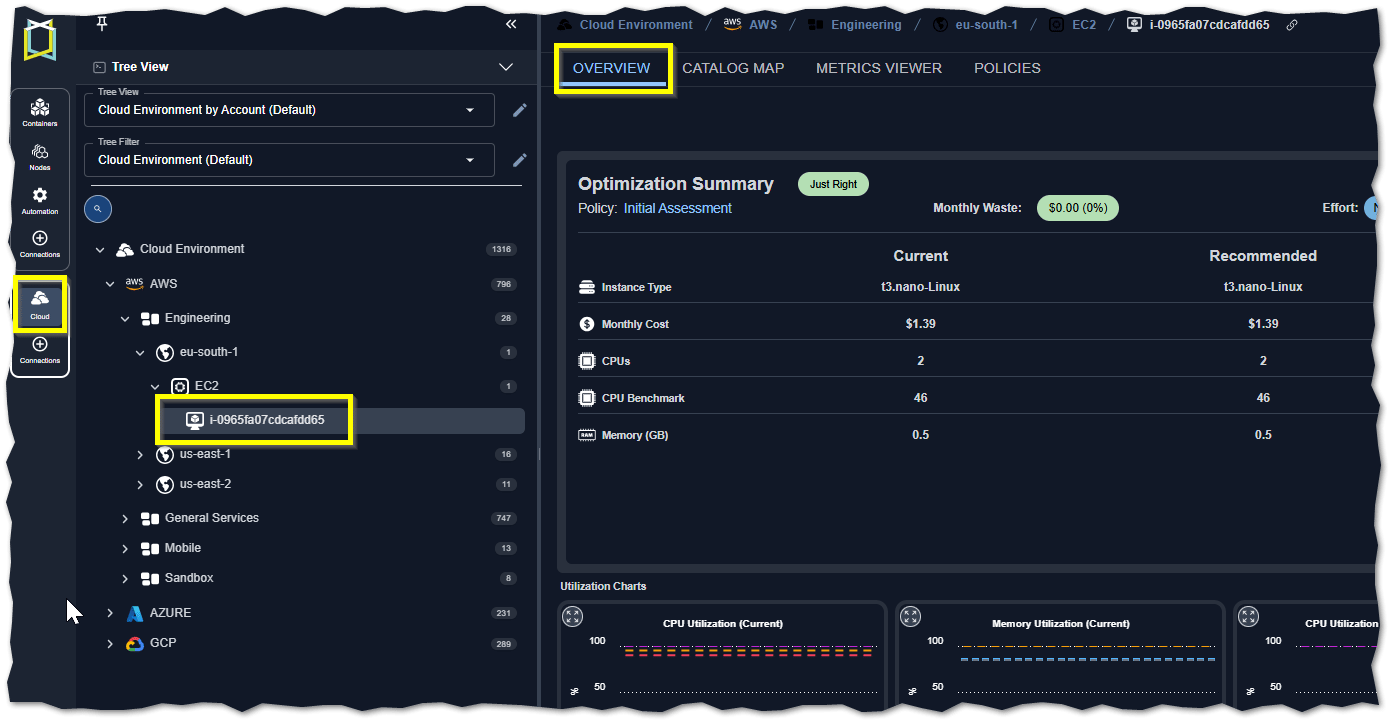
Task: Expand the Mobile tree node
Action: pyautogui.click(x=125, y=549)
